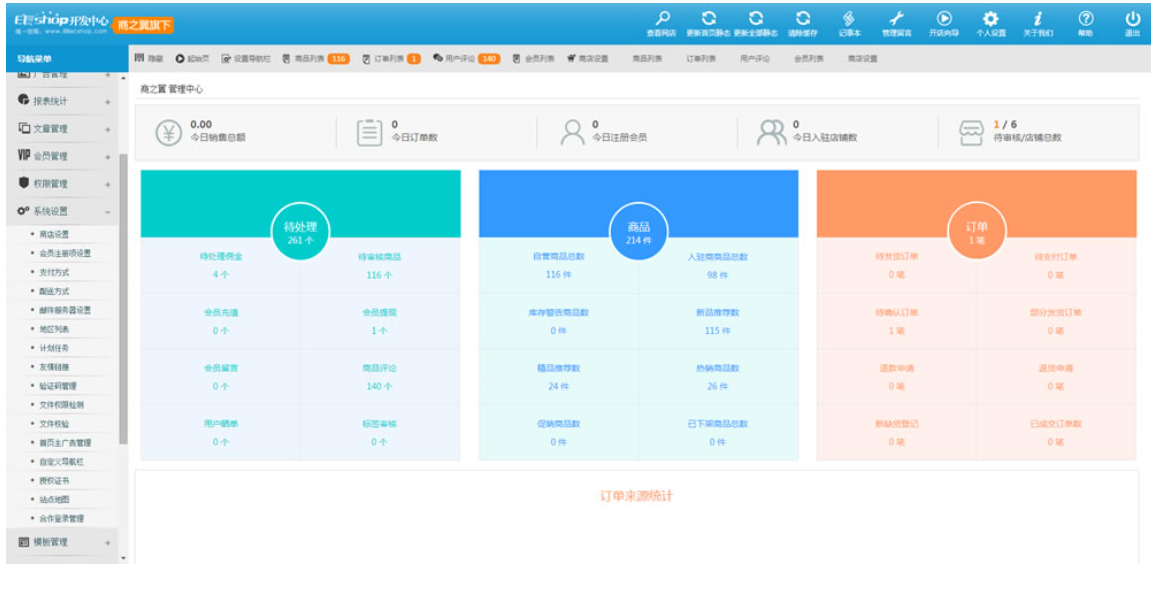This screenshot has height=593, width=1151.
Task: Launch the 开店向导 play icon
Action: pyautogui.click(x=943, y=19)
